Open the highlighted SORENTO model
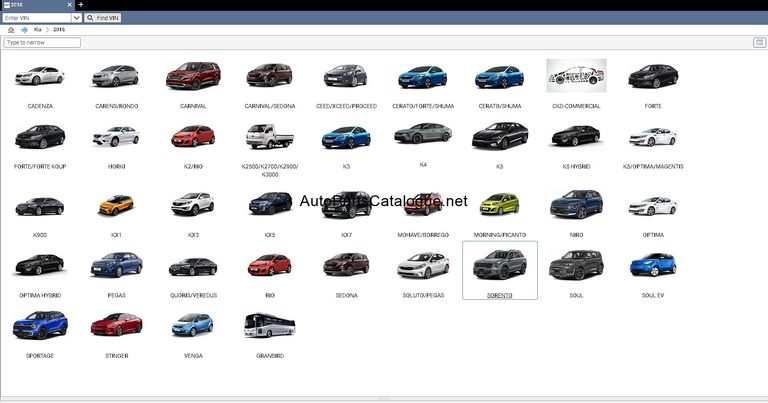768x403 pixels. pyautogui.click(x=500, y=270)
